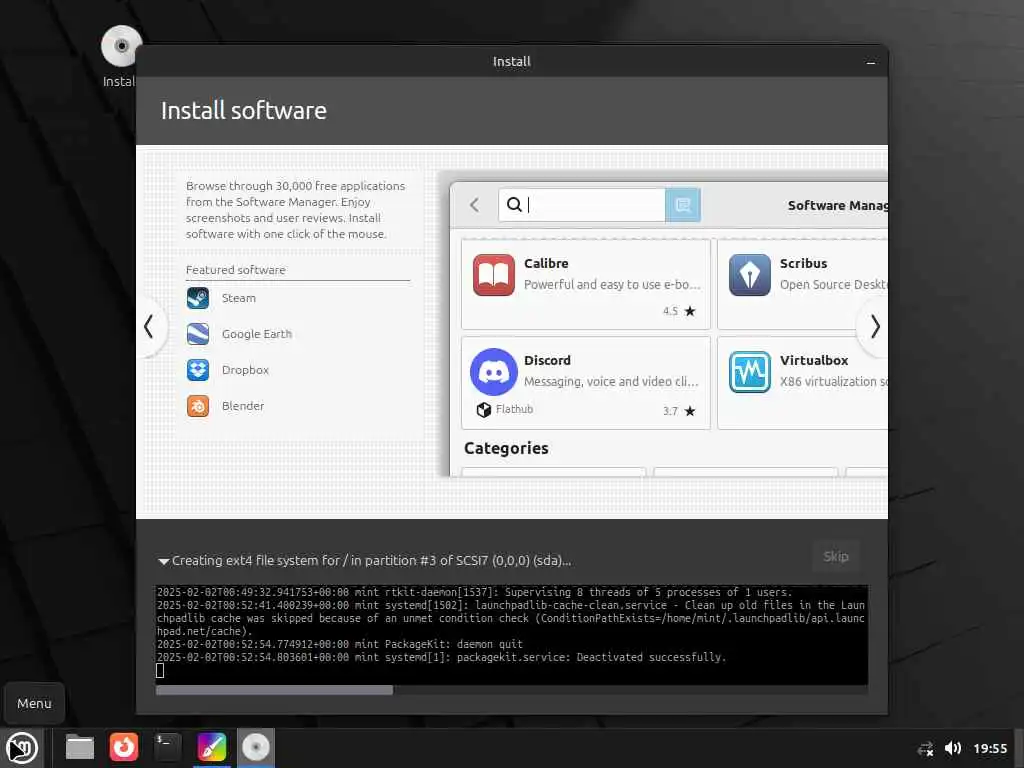This screenshot has height=768, width=1024.
Task: Click the 'Google Earth' label text
Action: [x=257, y=334]
